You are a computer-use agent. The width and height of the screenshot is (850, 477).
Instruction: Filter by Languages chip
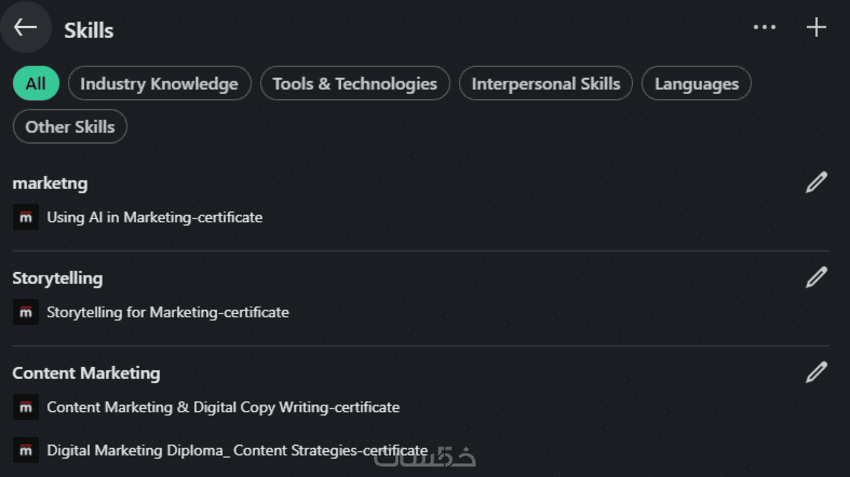(x=696, y=84)
